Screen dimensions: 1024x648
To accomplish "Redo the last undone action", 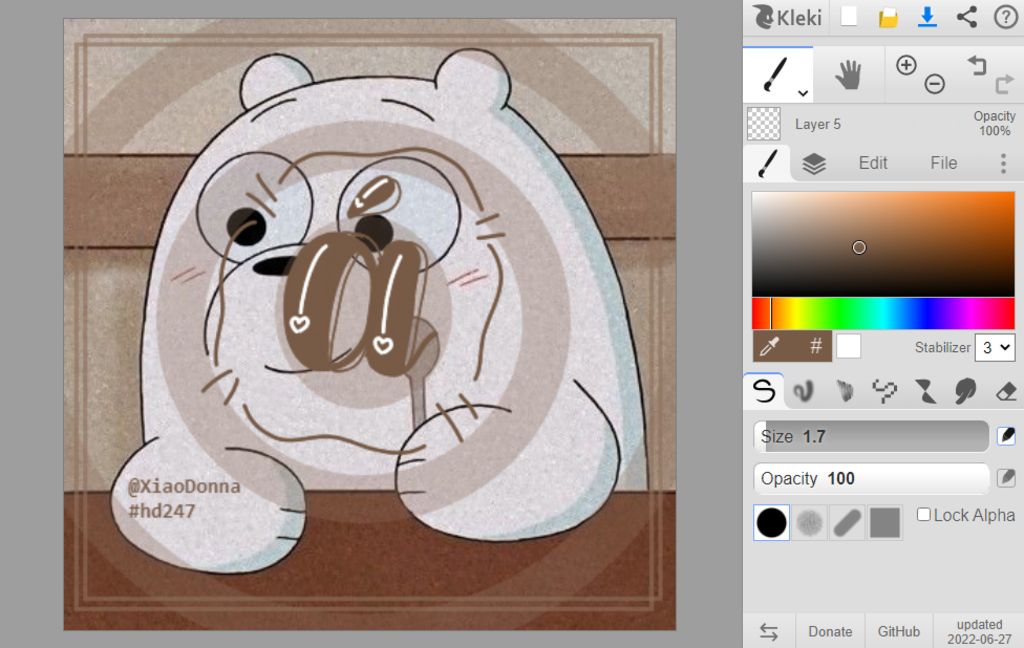I will (1004, 84).
